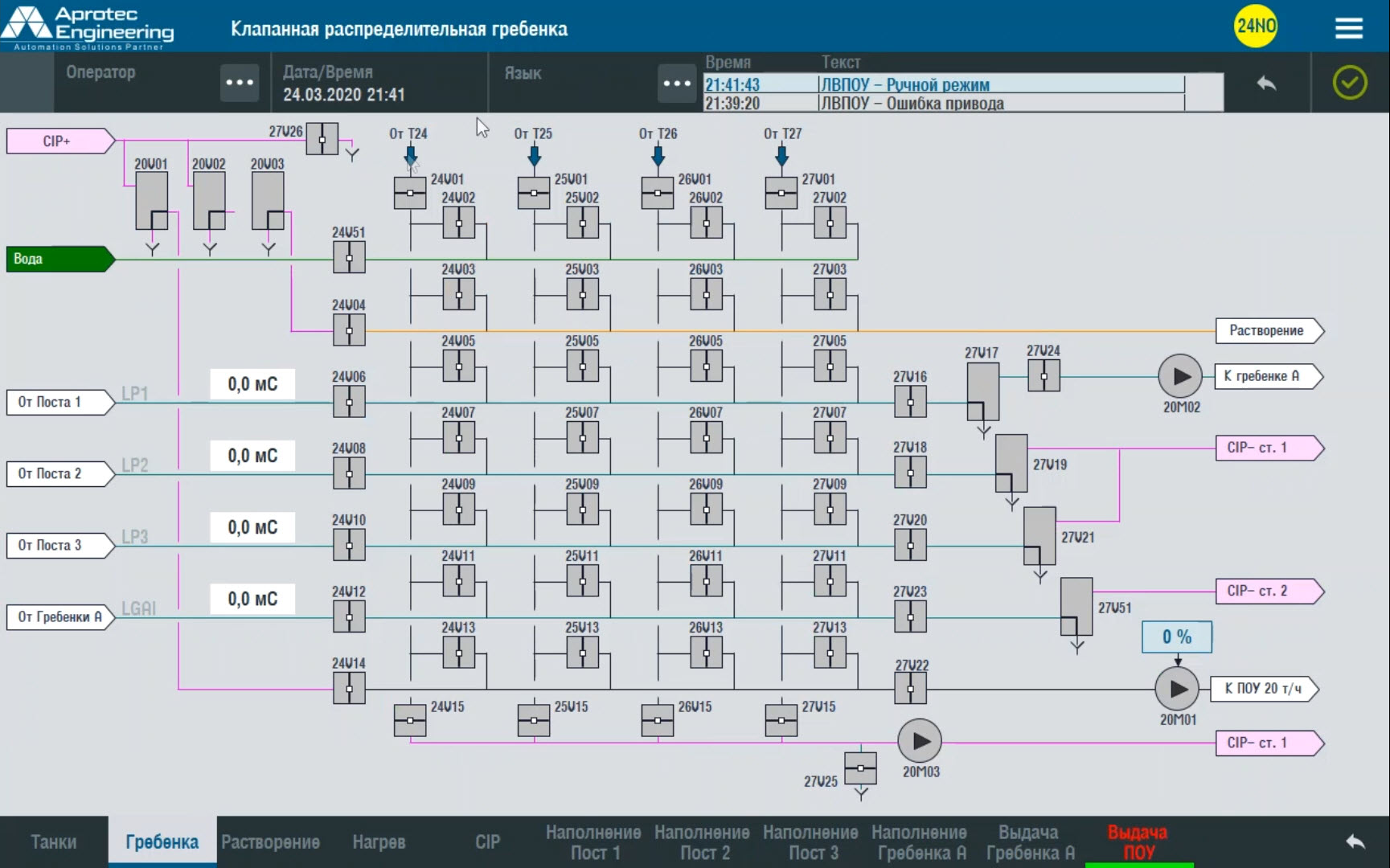Image resolution: width=1390 pixels, height=868 pixels.
Task: Click the yellow 24NO status indicator
Action: [x=1255, y=27]
